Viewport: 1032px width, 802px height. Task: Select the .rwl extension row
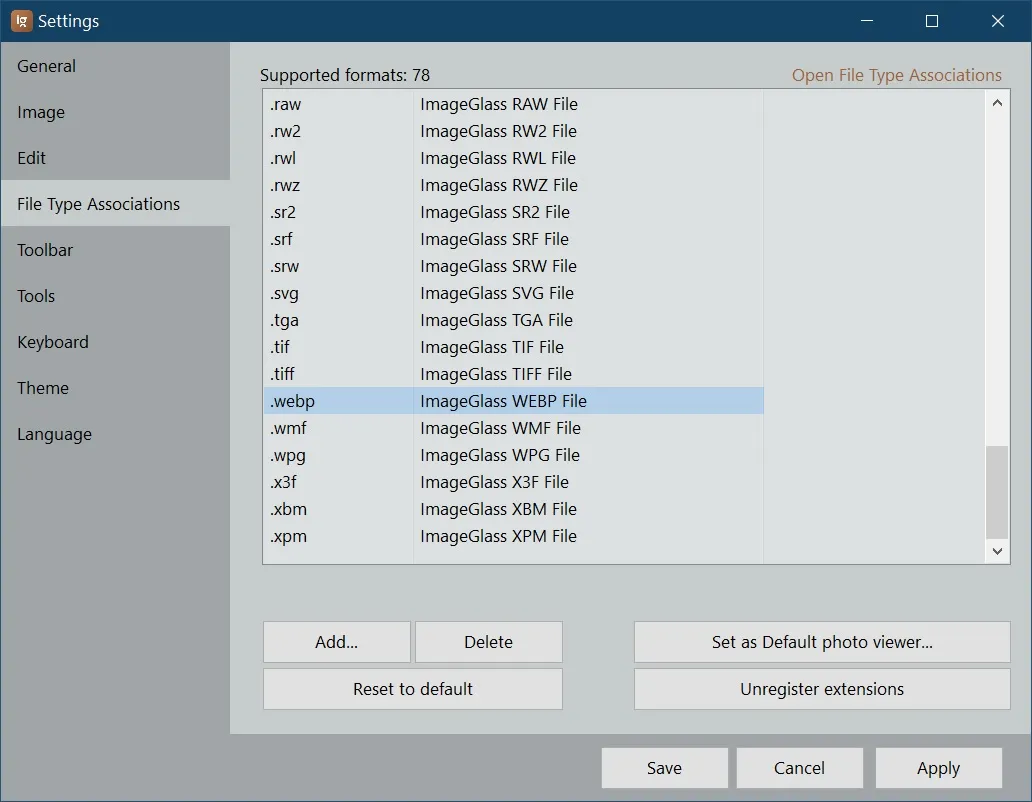click(x=513, y=158)
